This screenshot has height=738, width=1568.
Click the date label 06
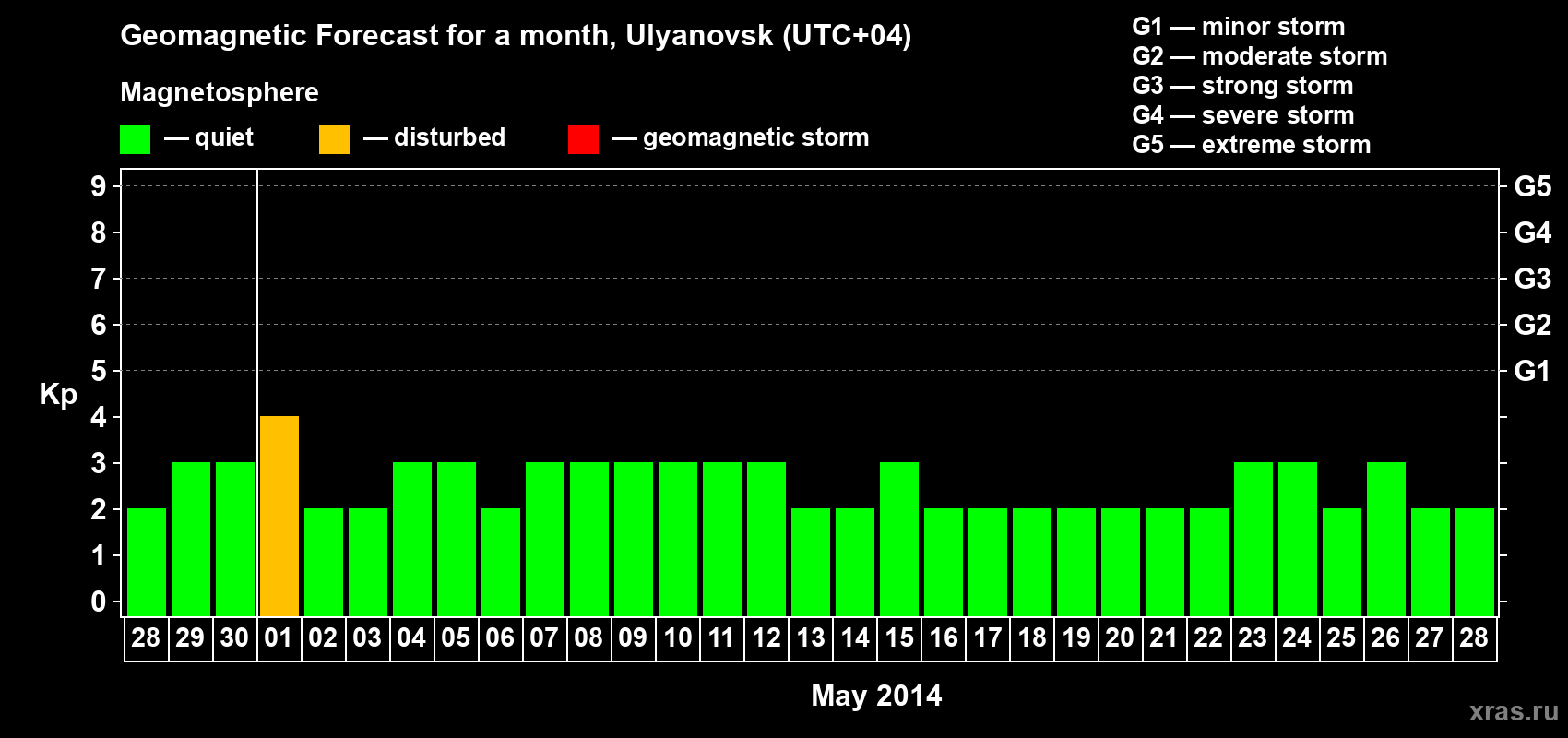[x=500, y=637]
